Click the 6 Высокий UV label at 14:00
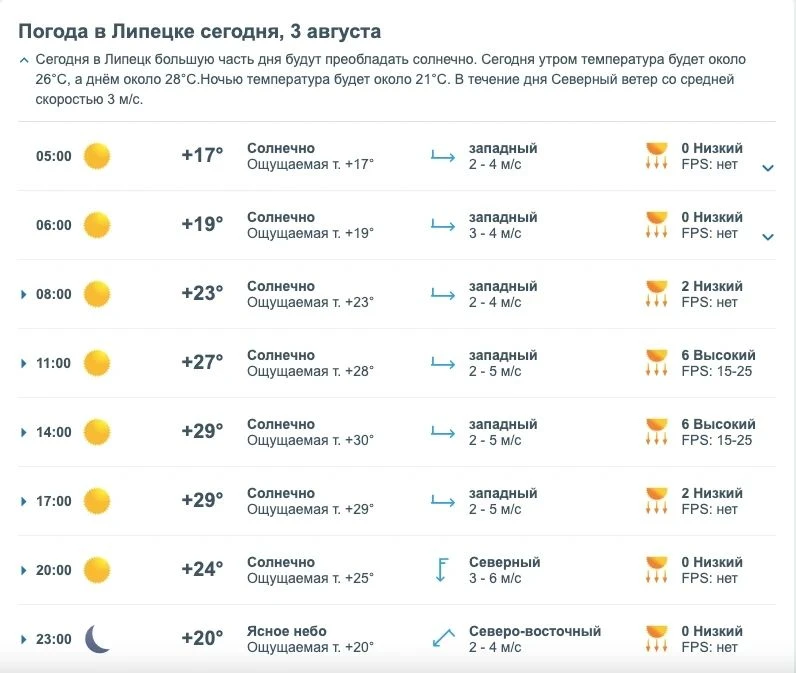 (718, 424)
